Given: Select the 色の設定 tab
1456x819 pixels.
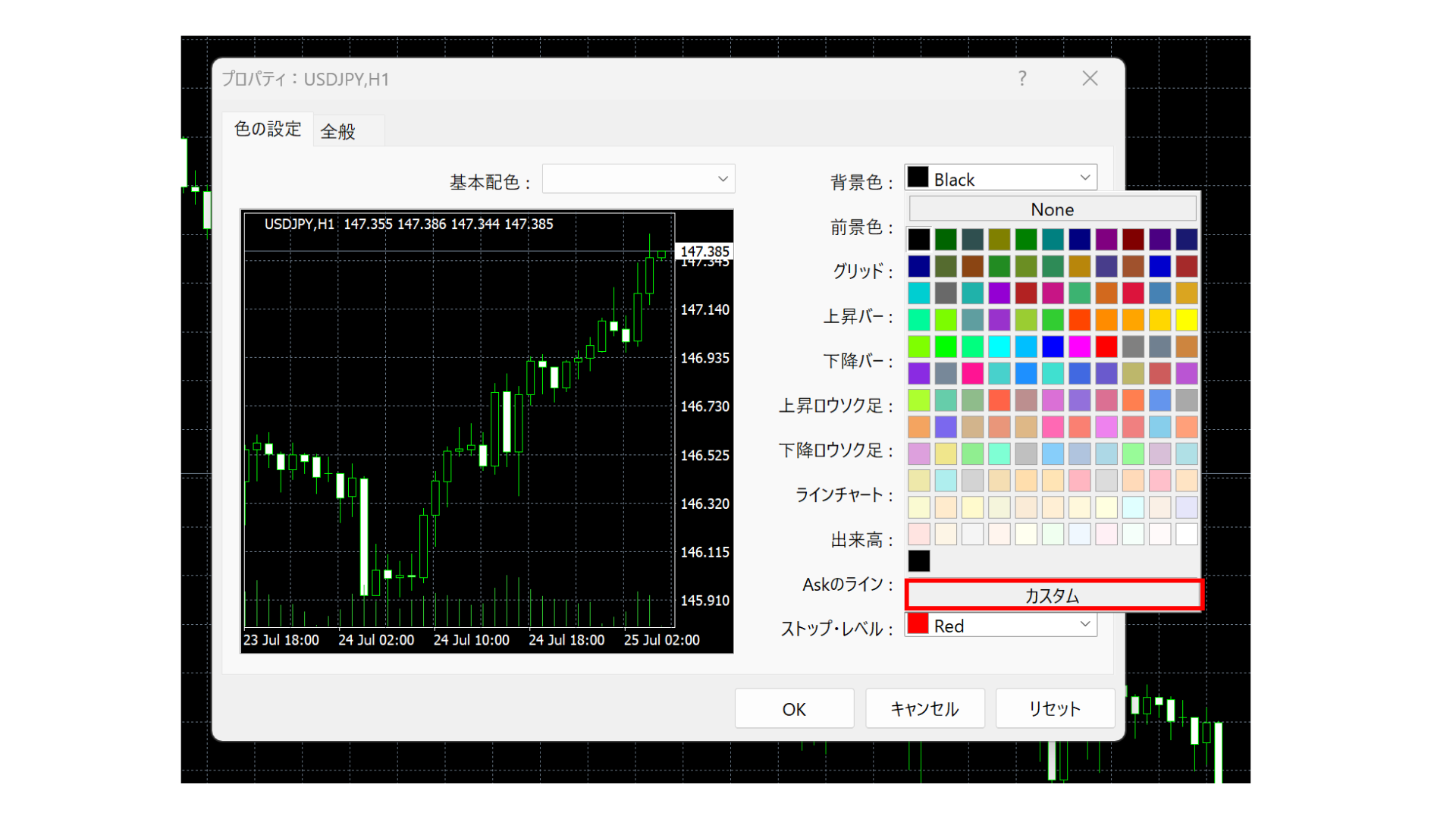Looking at the screenshot, I should [x=267, y=130].
